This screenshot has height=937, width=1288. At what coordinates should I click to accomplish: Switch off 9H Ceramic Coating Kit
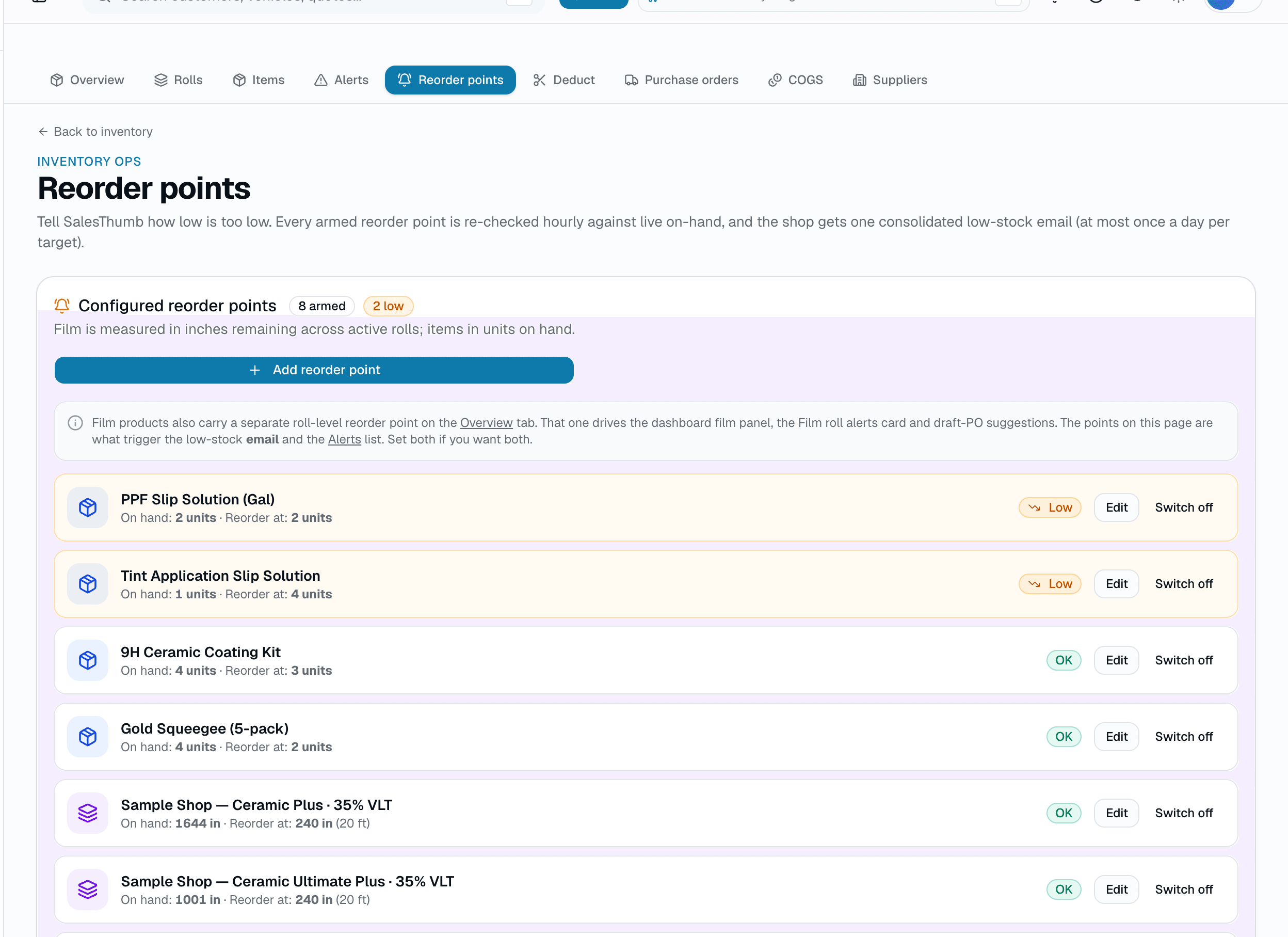tap(1184, 660)
